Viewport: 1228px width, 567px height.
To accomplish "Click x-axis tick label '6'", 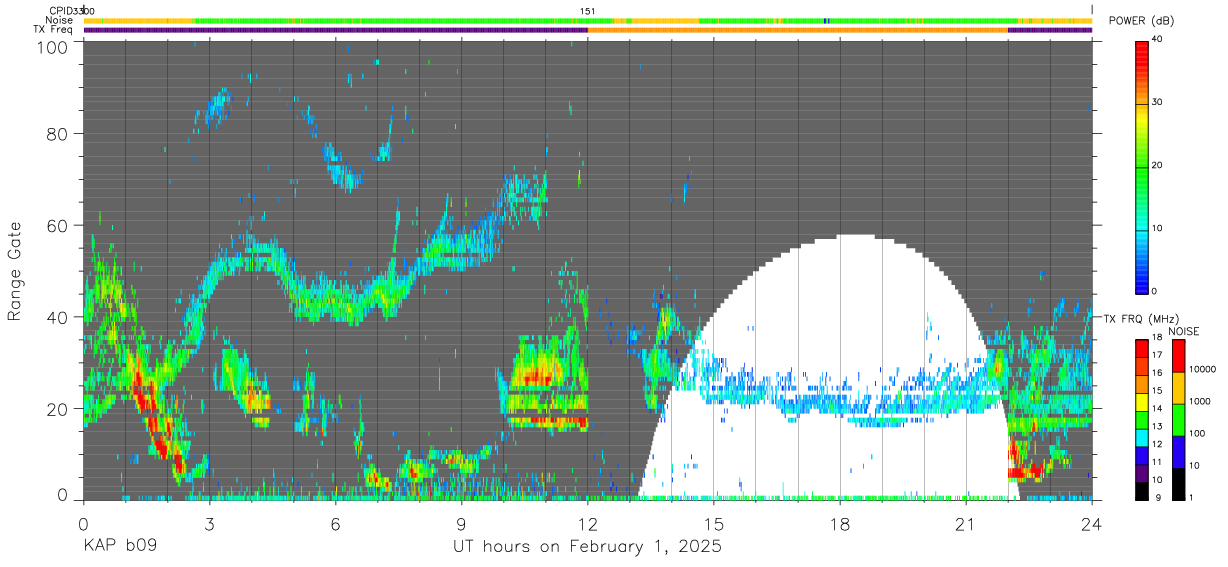I will [x=335, y=524].
